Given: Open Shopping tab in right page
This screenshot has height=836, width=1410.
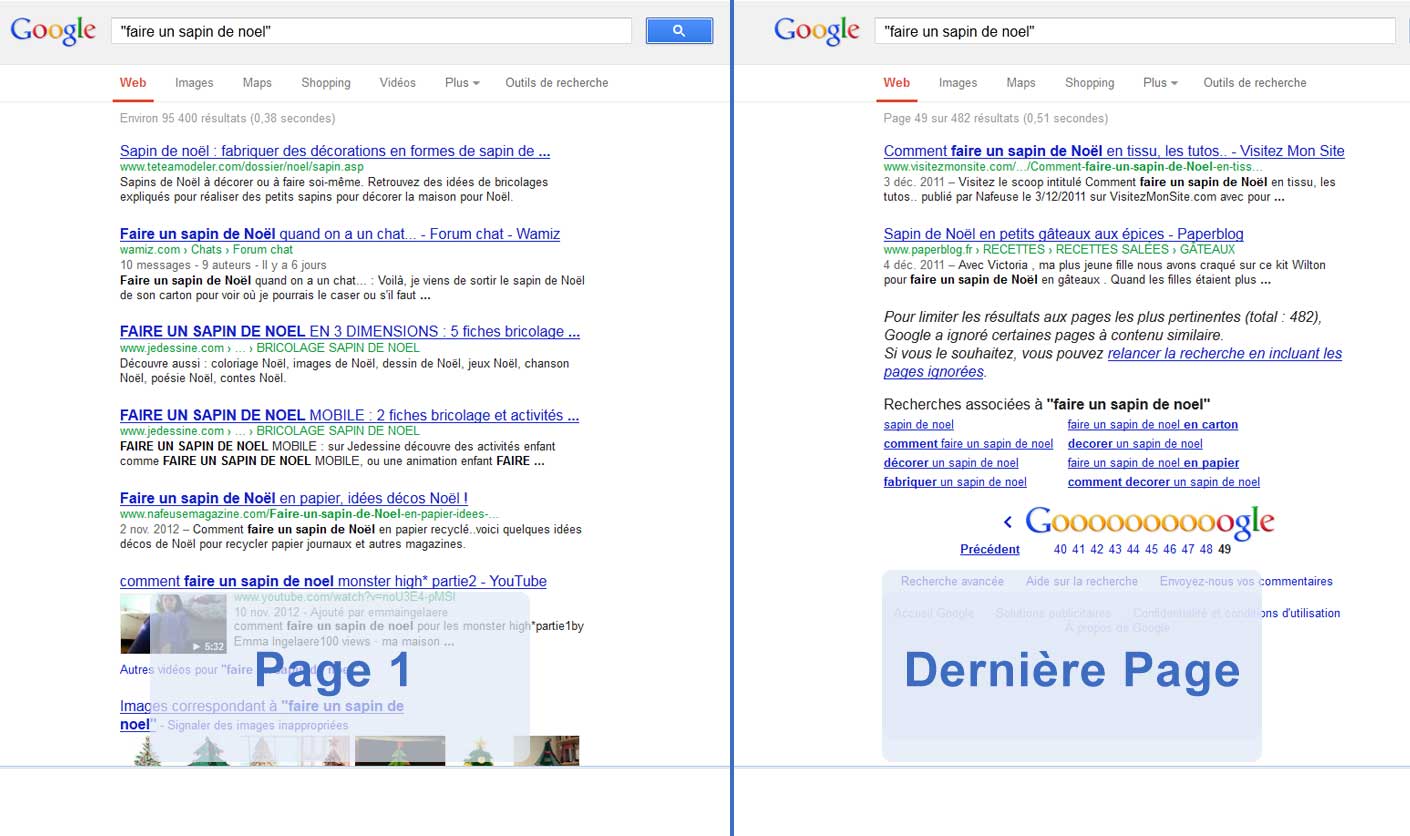Looking at the screenshot, I should click(x=1090, y=83).
